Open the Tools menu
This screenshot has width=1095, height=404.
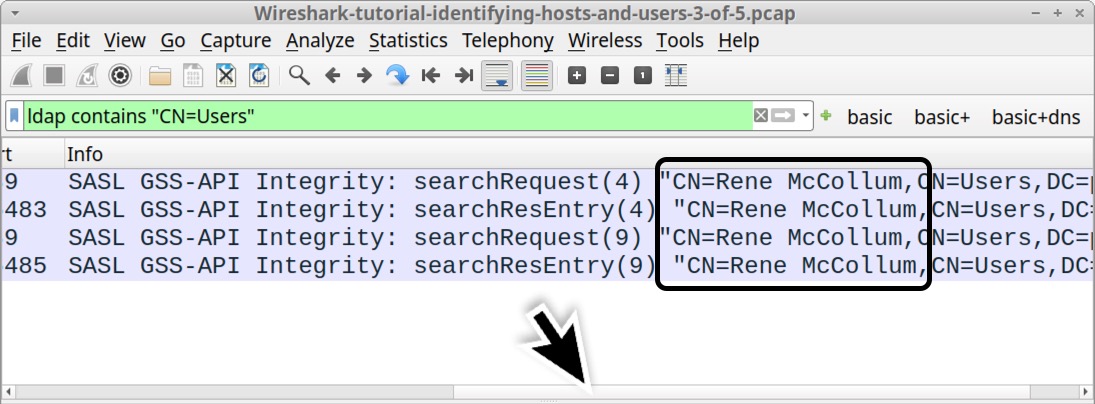tap(680, 41)
